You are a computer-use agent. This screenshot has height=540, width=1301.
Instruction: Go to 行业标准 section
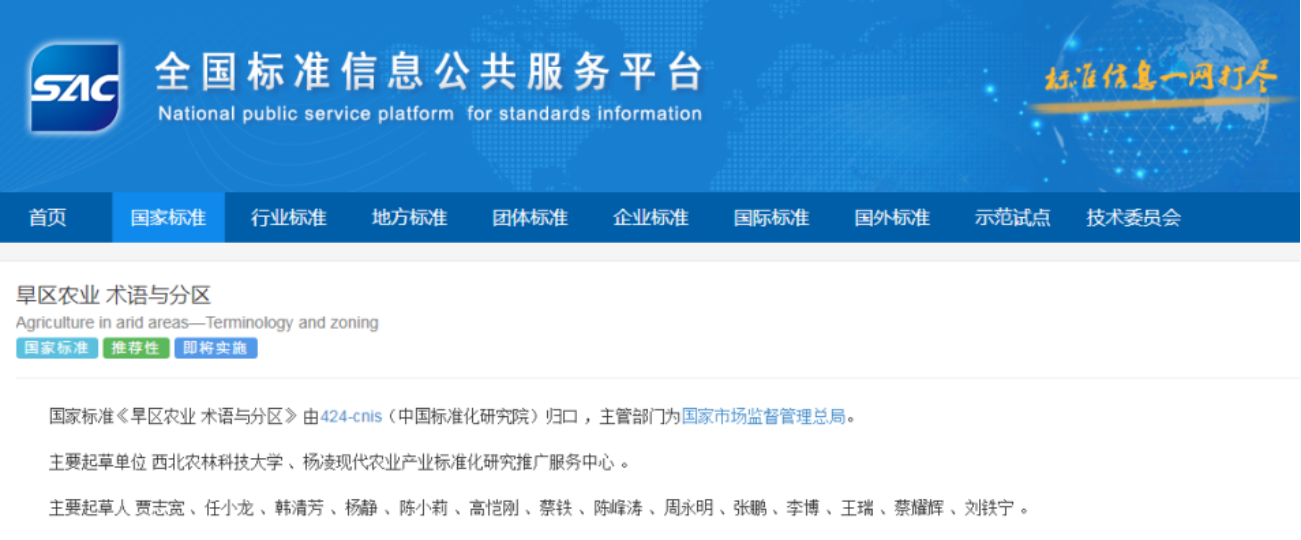click(x=288, y=218)
